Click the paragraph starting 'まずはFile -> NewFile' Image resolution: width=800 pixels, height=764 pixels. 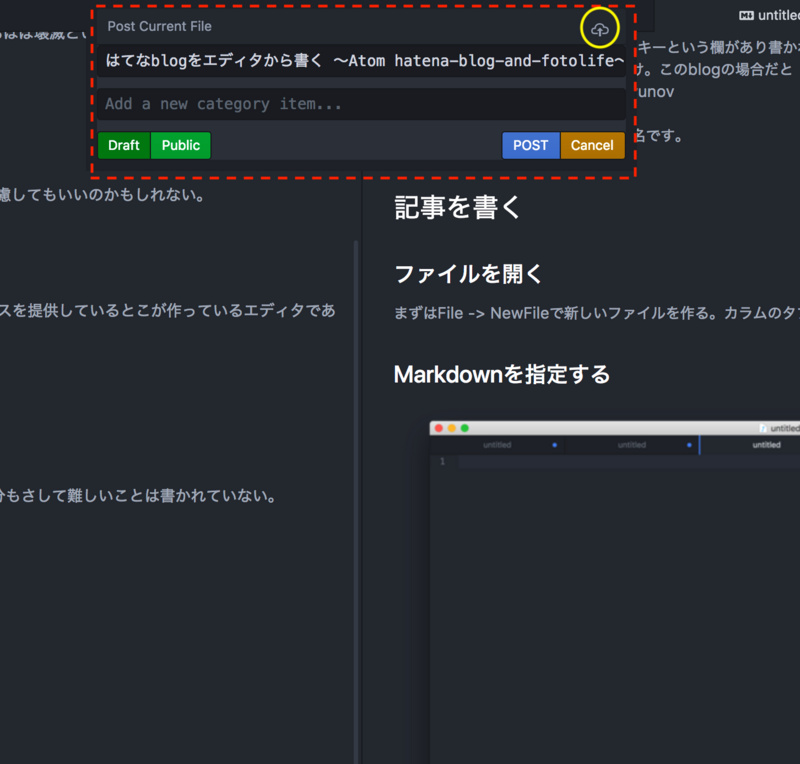(596, 313)
